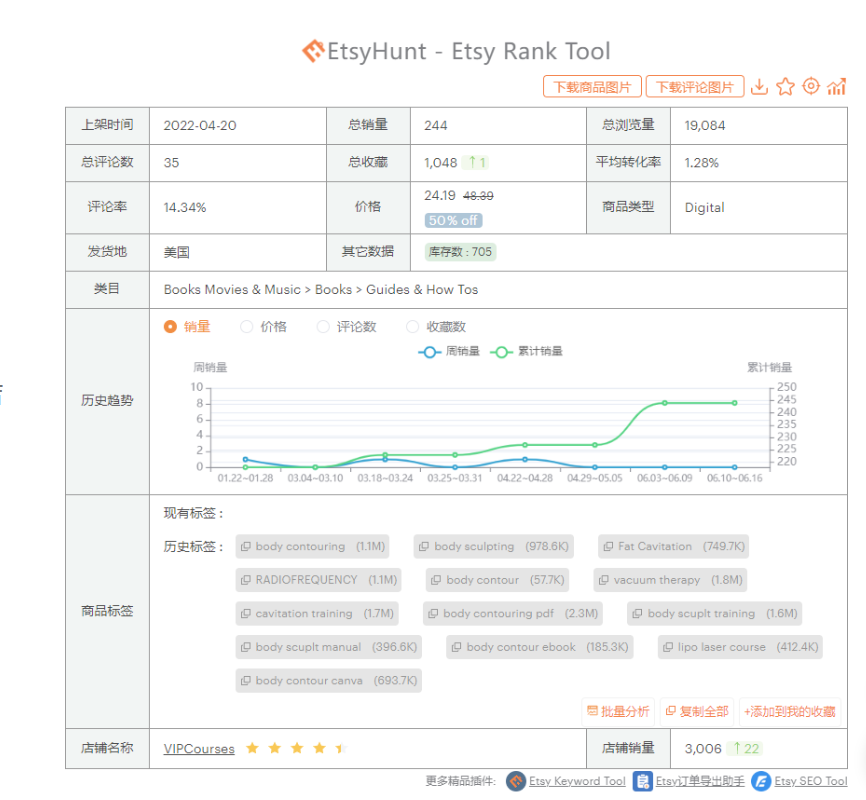Copy the 'body contouring' tag icon
This screenshot has height=800, width=866.
coord(246,546)
